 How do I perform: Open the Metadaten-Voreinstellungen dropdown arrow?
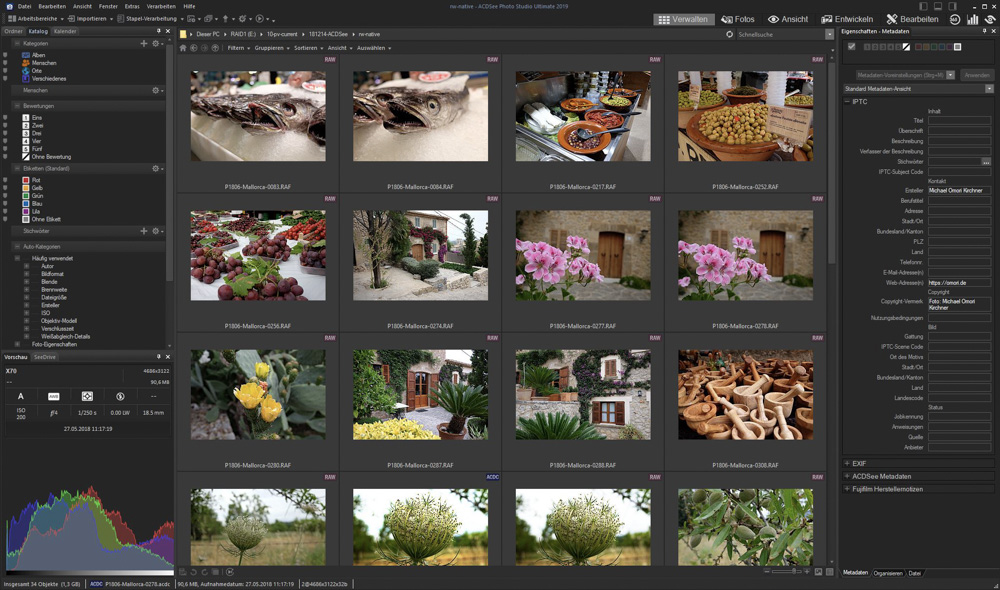[950, 75]
